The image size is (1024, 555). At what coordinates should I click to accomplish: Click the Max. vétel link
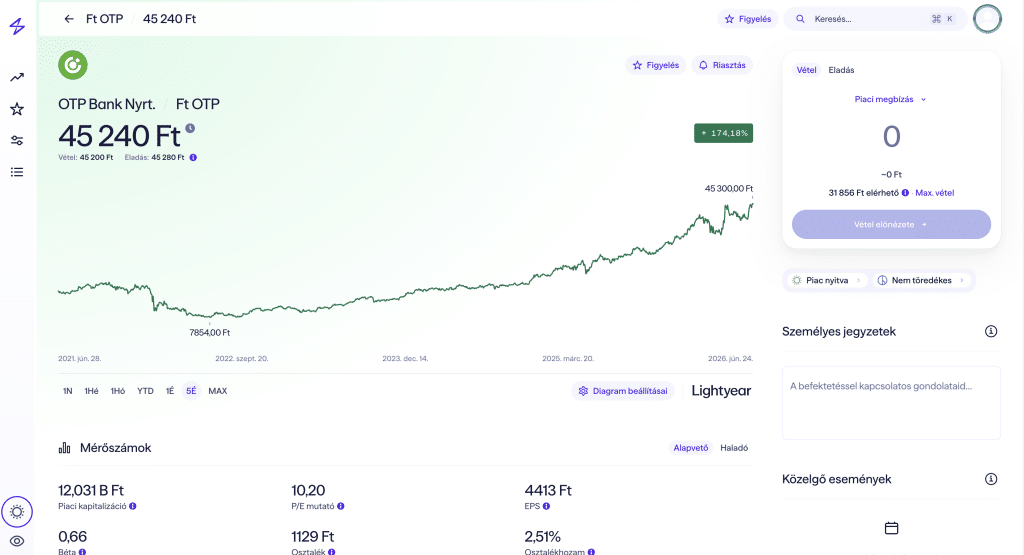935,193
